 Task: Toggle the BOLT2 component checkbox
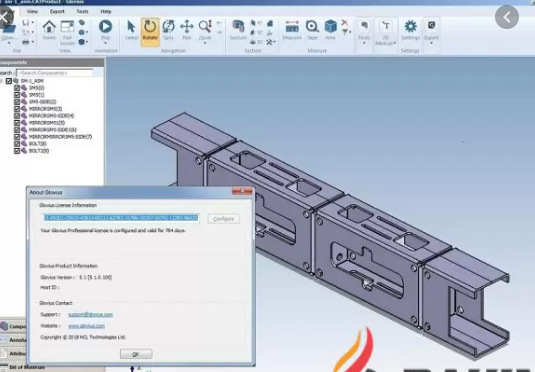pos(17,151)
